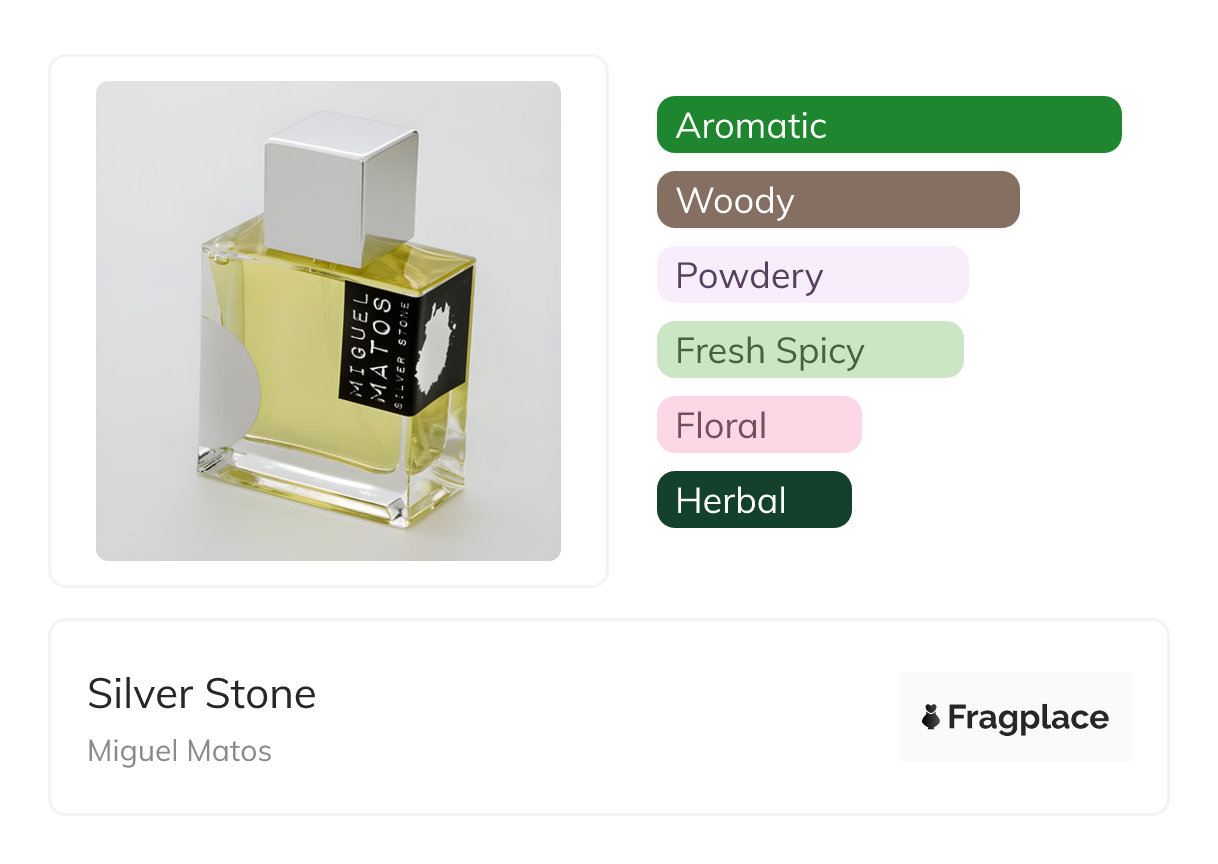Choose the Herbal accord bar

pyautogui.click(x=753, y=500)
